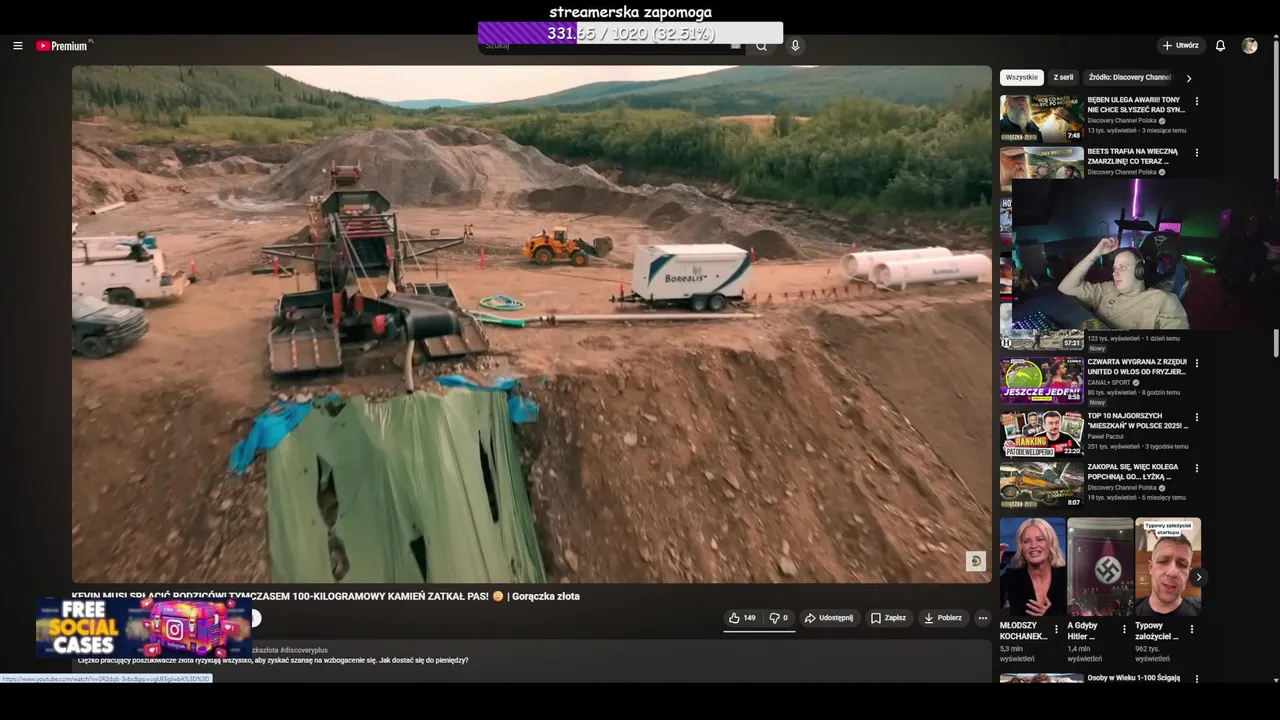1280x720 pixels.
Task: Click the main video player
Action: pos(531,324)
